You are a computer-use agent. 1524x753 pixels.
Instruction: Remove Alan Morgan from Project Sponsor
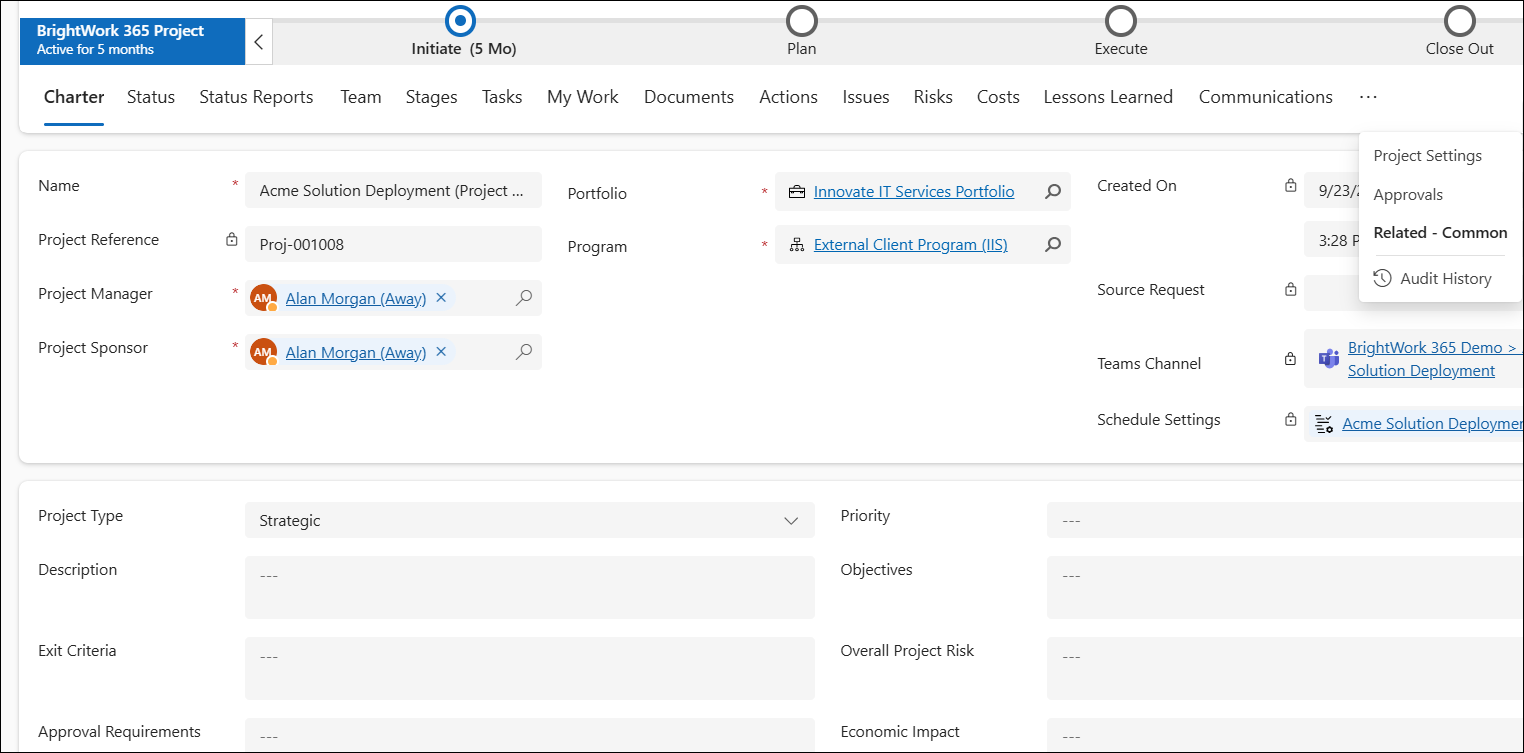pyautogui.click(x=441, y=352)
